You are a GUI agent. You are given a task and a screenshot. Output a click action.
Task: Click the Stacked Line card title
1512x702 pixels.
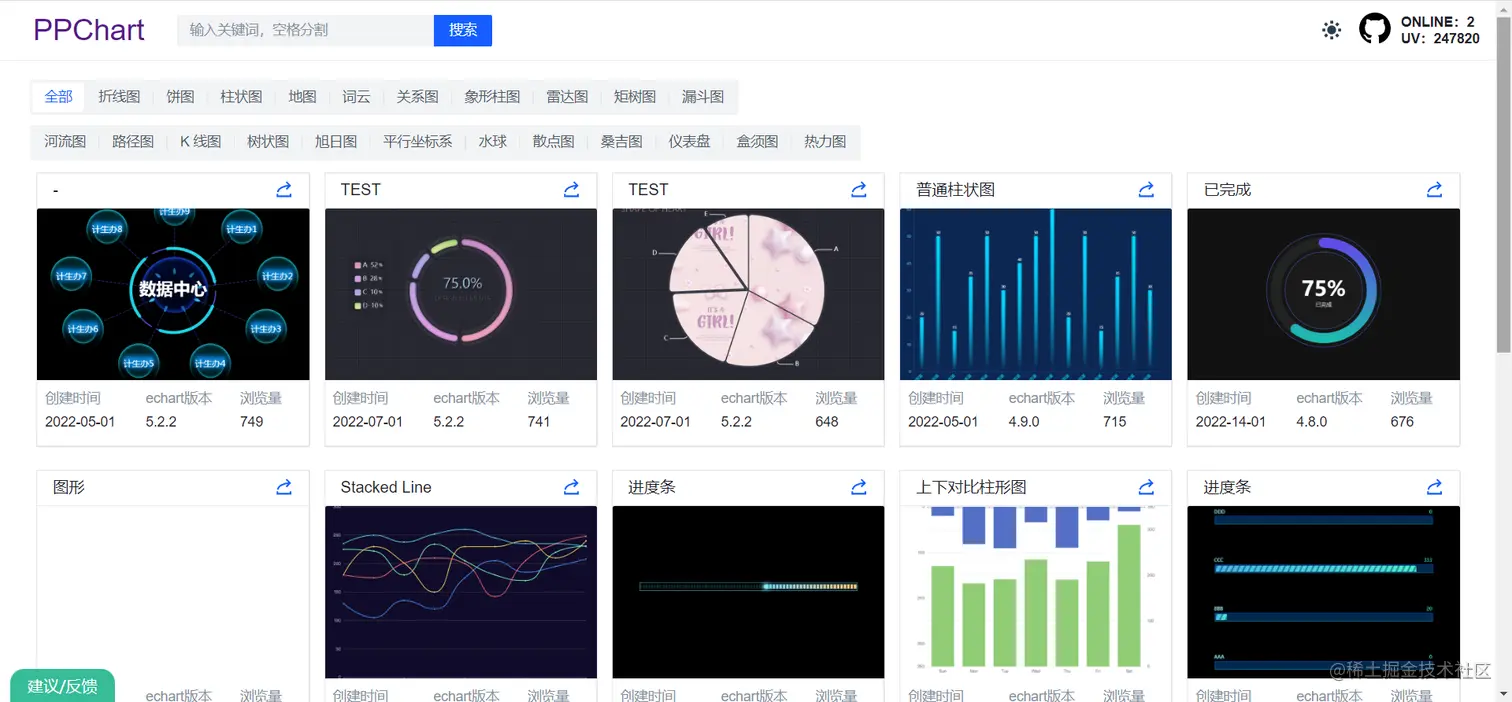[x=386, y=487]
